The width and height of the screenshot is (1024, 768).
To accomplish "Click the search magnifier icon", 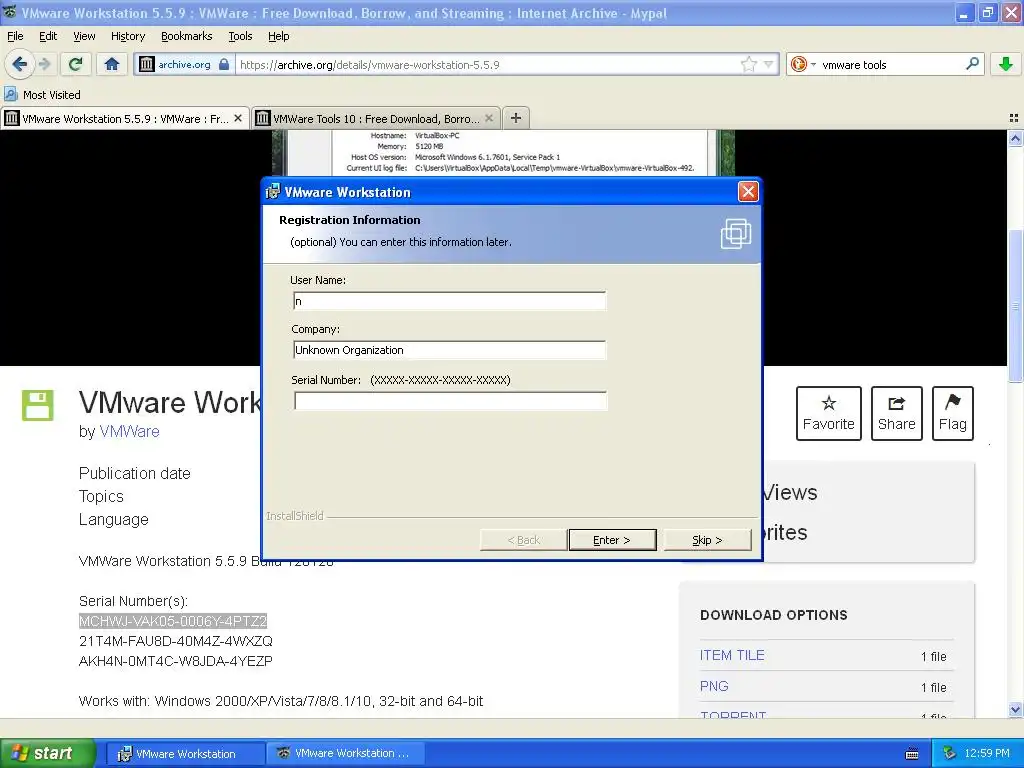I will (972, 64).
